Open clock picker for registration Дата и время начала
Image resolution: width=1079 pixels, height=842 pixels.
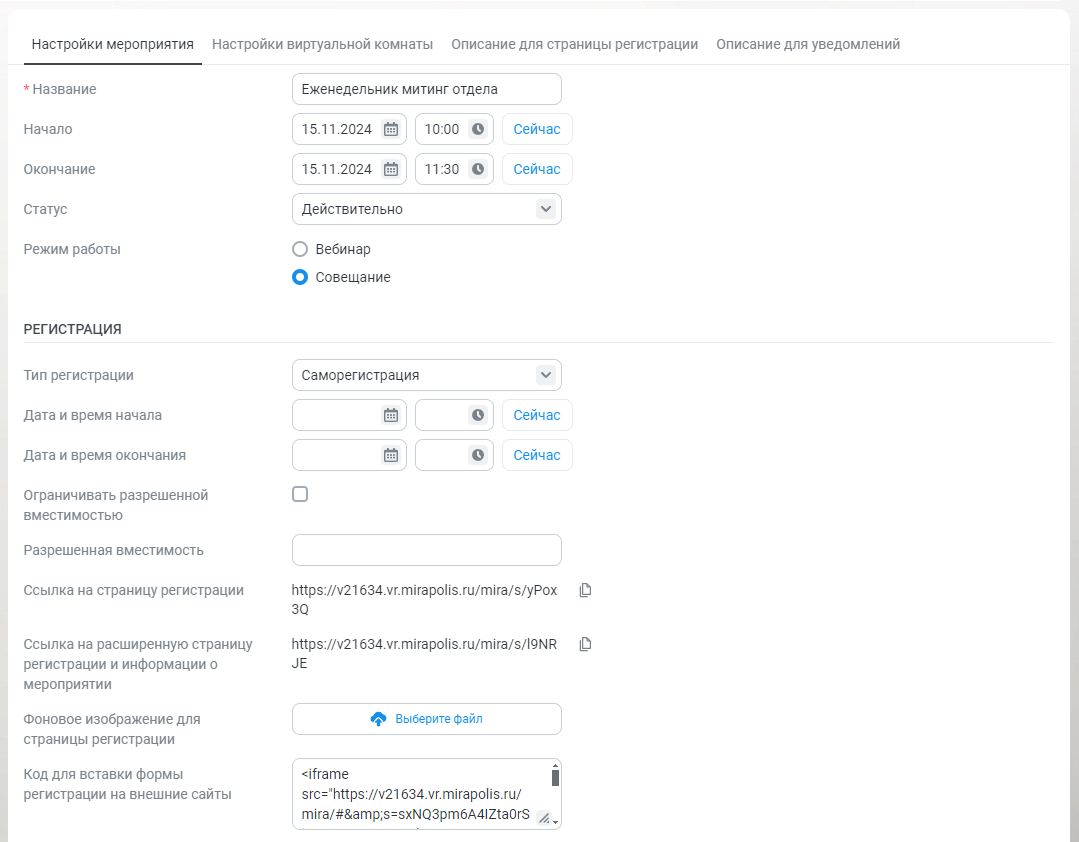[x=478, y=415]
